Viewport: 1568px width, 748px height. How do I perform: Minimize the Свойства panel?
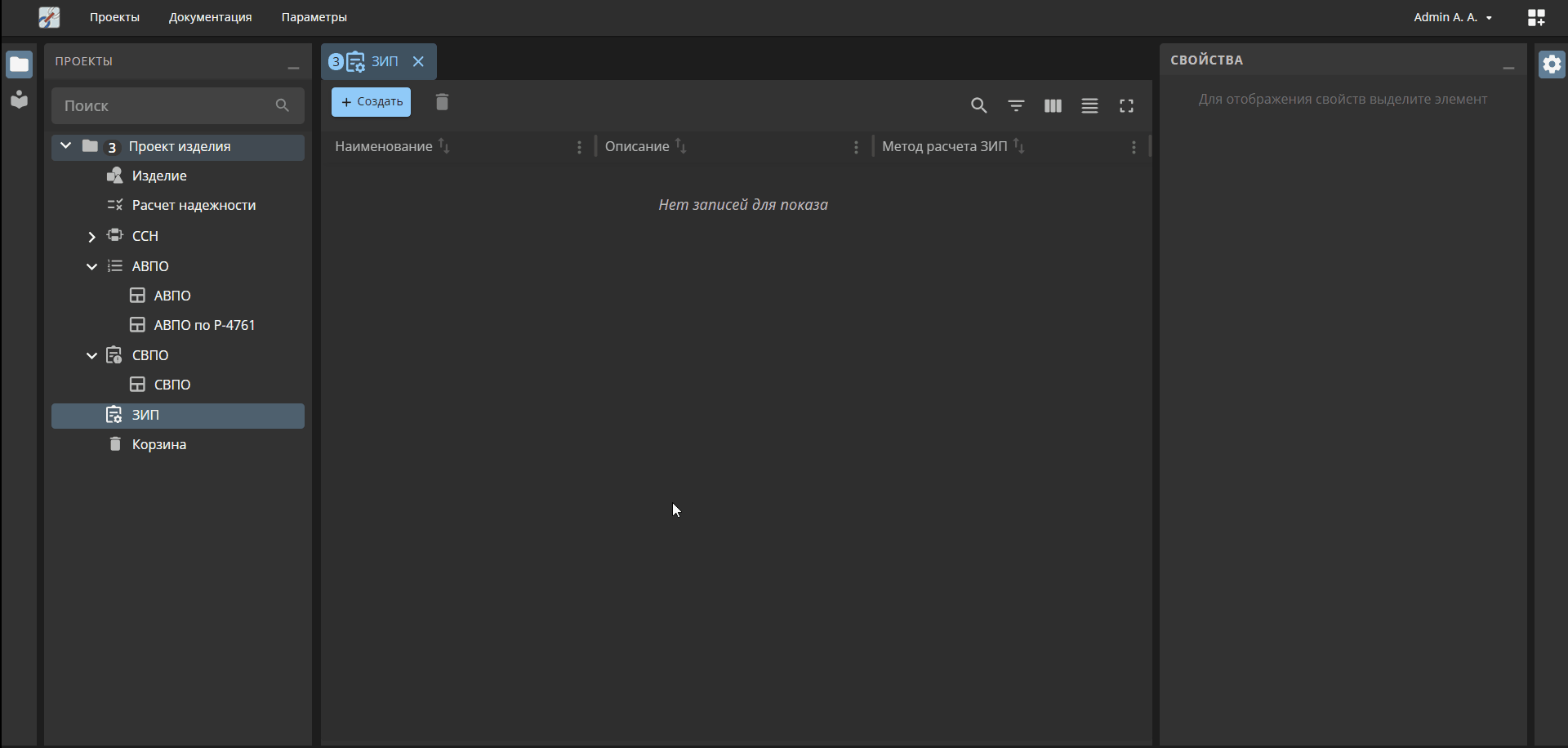coord(1508,68)
